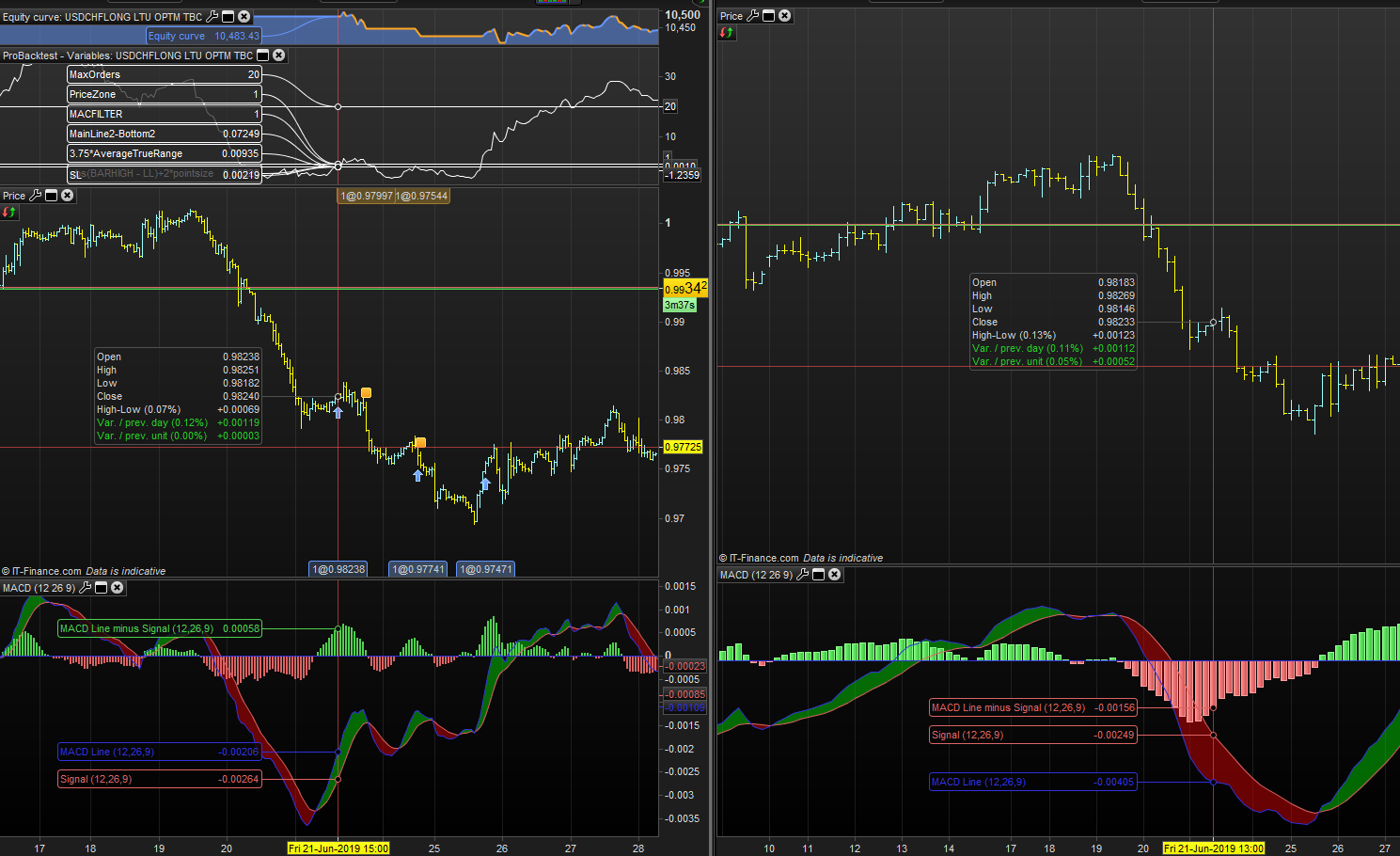1400x856 pixels.
Task: Click the second orange exit marker square
Action: pyautogui.click(x=420, y=443)
